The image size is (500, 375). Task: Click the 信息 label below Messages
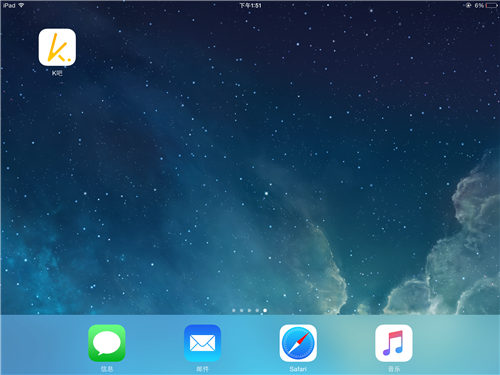(107, 369)
